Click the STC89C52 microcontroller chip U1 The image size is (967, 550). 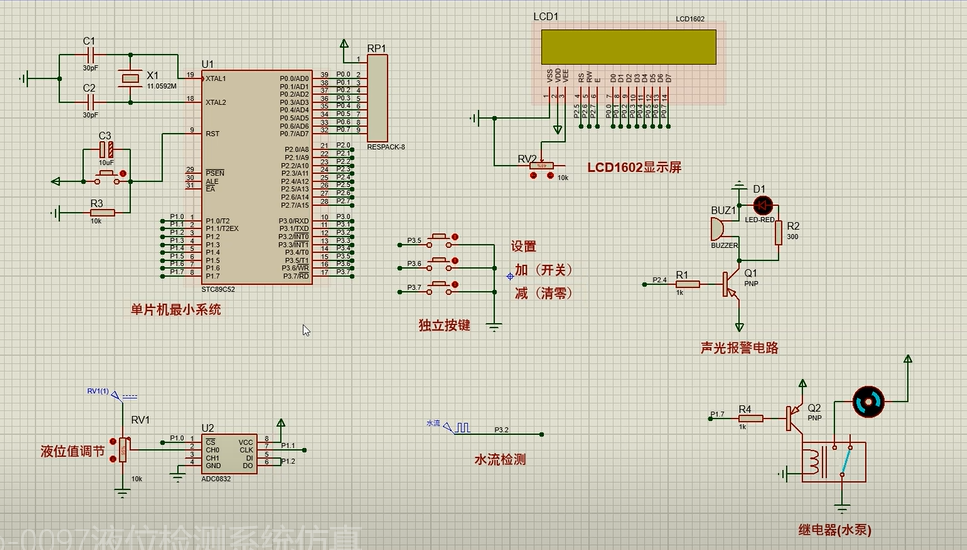pos(256,177)
